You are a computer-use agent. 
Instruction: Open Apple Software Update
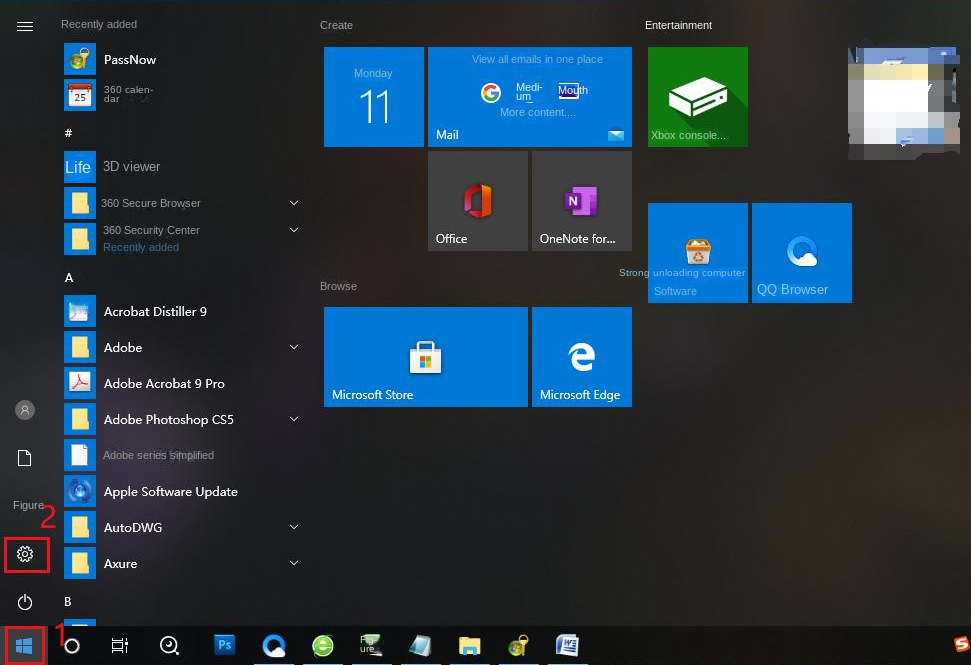(182, 492)
